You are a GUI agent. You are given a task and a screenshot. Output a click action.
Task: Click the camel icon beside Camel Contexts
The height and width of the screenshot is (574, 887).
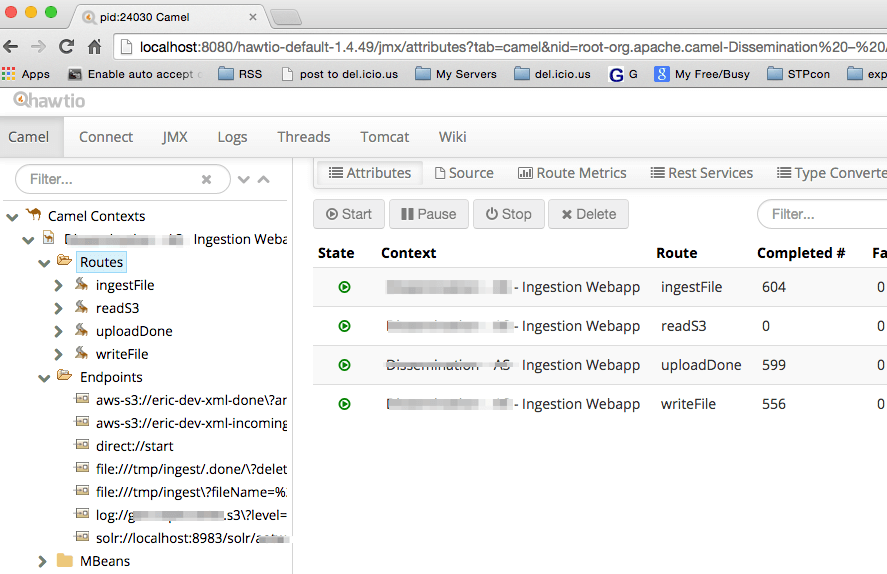tap(34, 214)
